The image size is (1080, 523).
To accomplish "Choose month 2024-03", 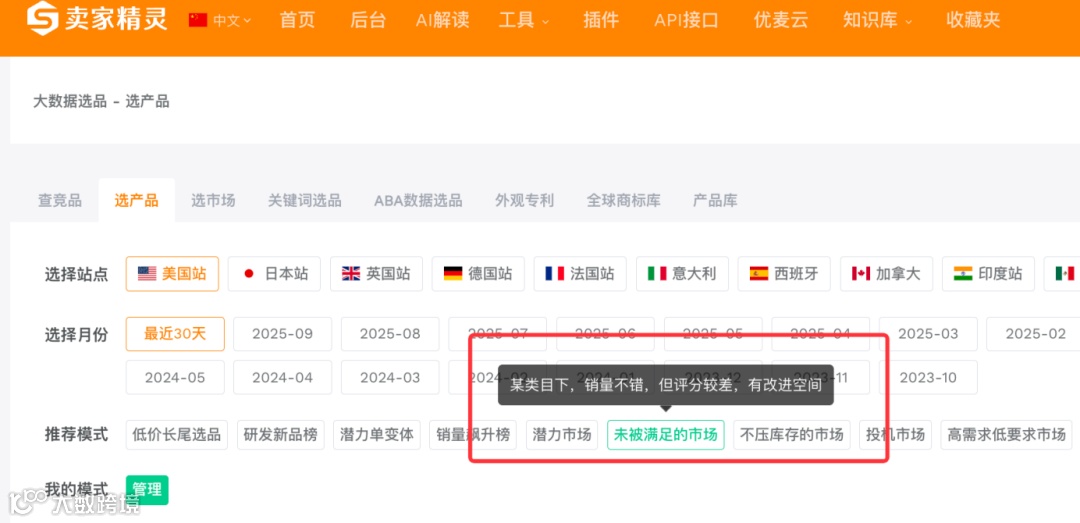I will (390, 378).
